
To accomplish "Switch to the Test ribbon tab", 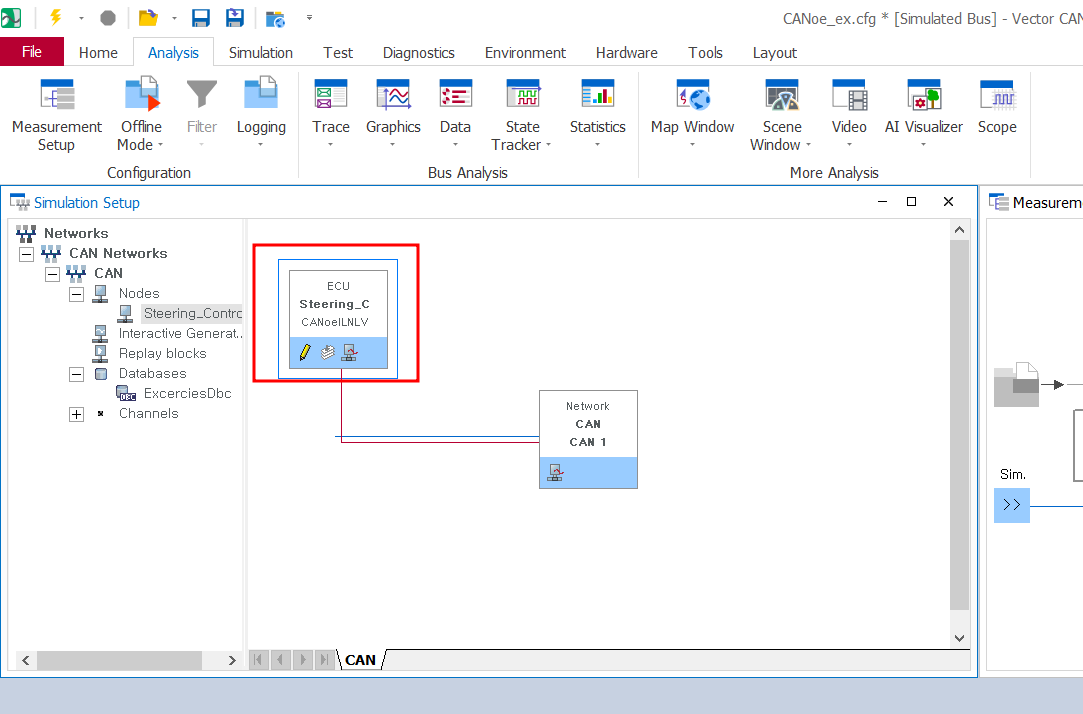I will click(338, 52).
